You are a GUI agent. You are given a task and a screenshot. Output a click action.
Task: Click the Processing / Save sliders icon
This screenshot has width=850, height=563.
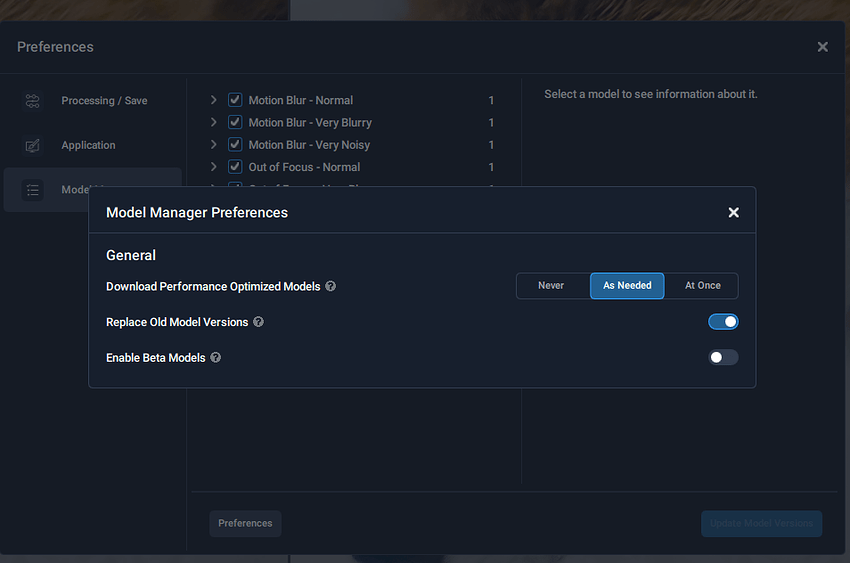tap(33, 101)
